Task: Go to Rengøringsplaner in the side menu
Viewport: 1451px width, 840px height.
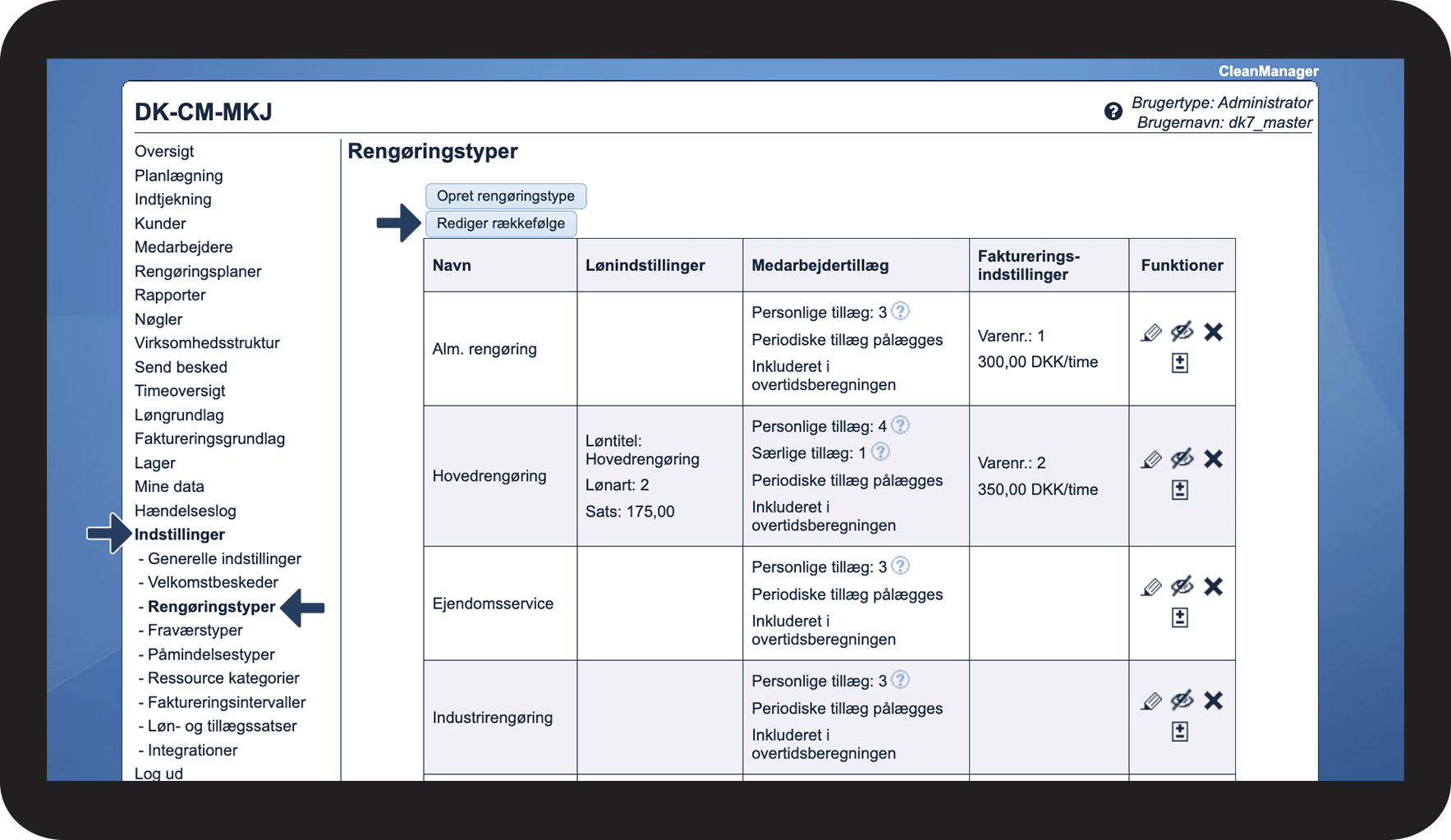Action: [198, 272]
